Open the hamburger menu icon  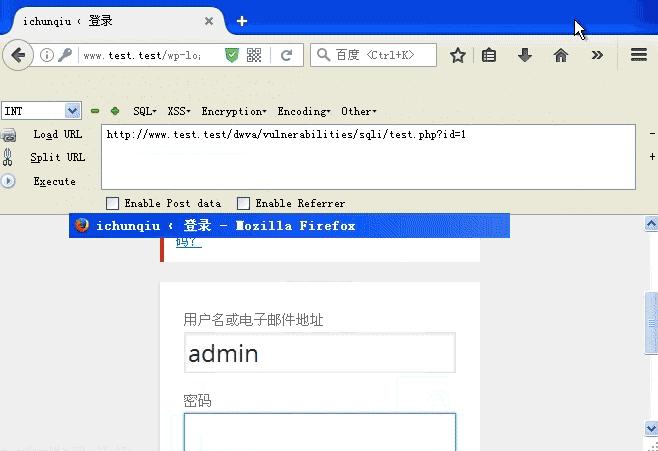click(x=639, y=55)
